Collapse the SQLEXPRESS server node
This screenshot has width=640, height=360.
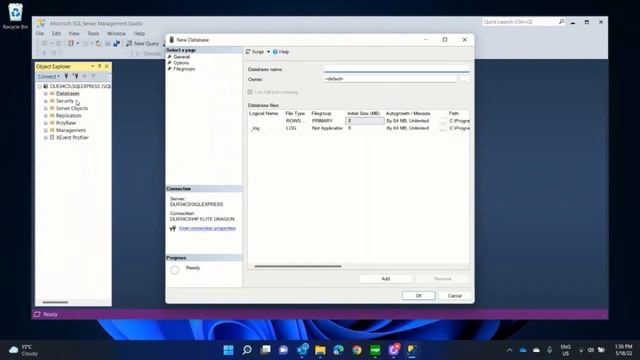(x=40, y=86)
